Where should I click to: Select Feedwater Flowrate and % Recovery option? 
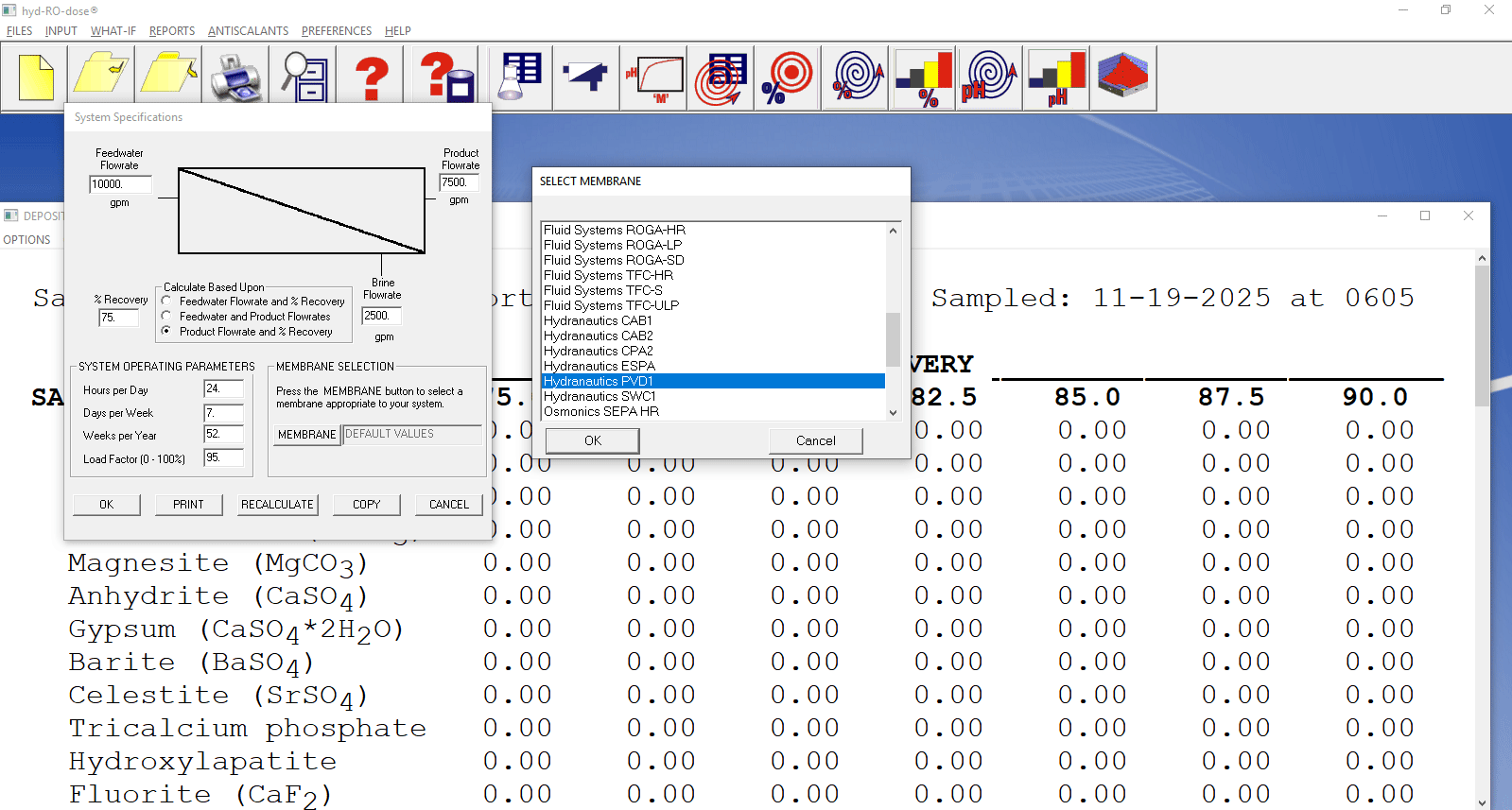166,302
